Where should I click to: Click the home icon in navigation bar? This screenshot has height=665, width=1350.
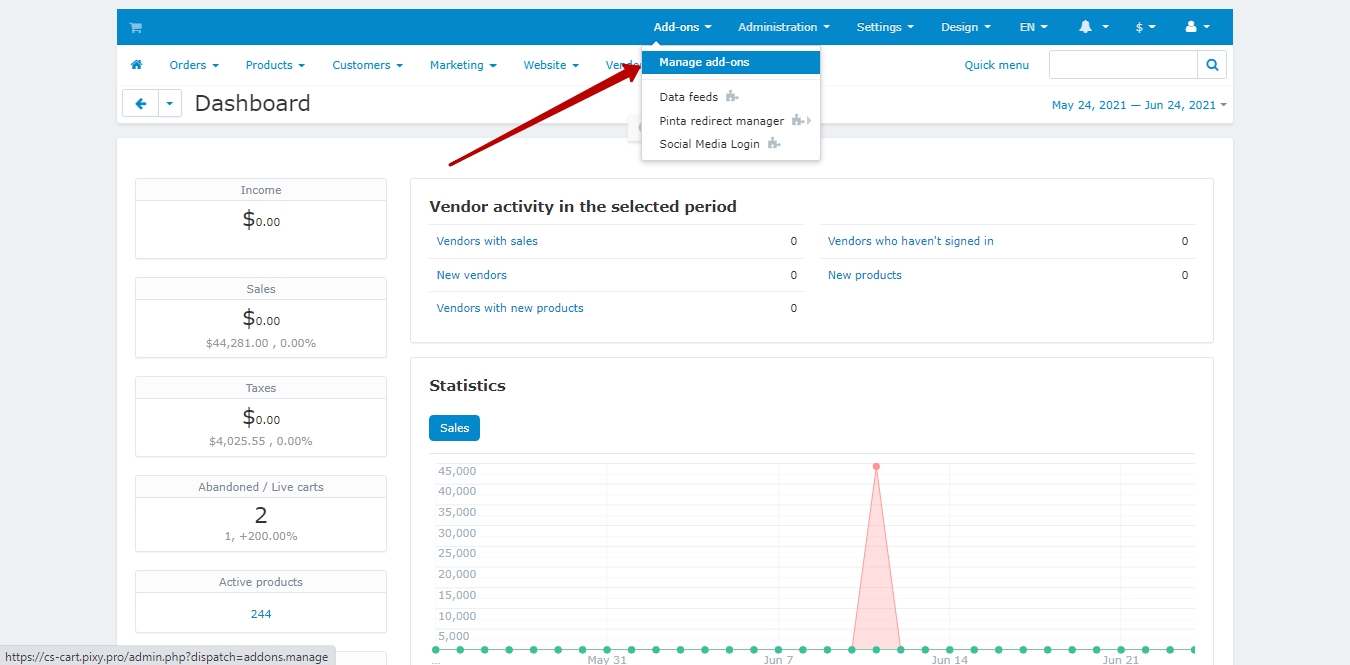[x=137, y=65]
